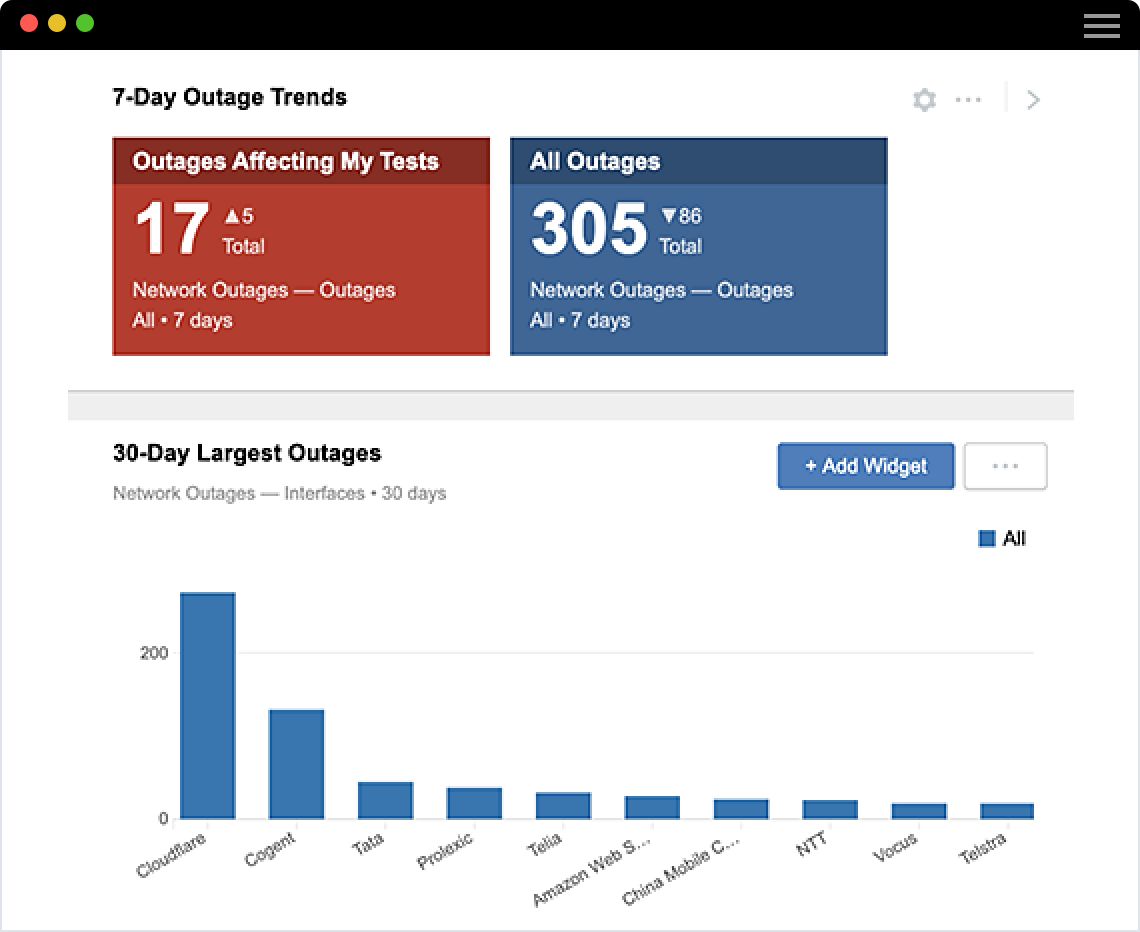Click the yellow minimize window button
Viewport: 1140px width, 932px height.
(57, 23)
